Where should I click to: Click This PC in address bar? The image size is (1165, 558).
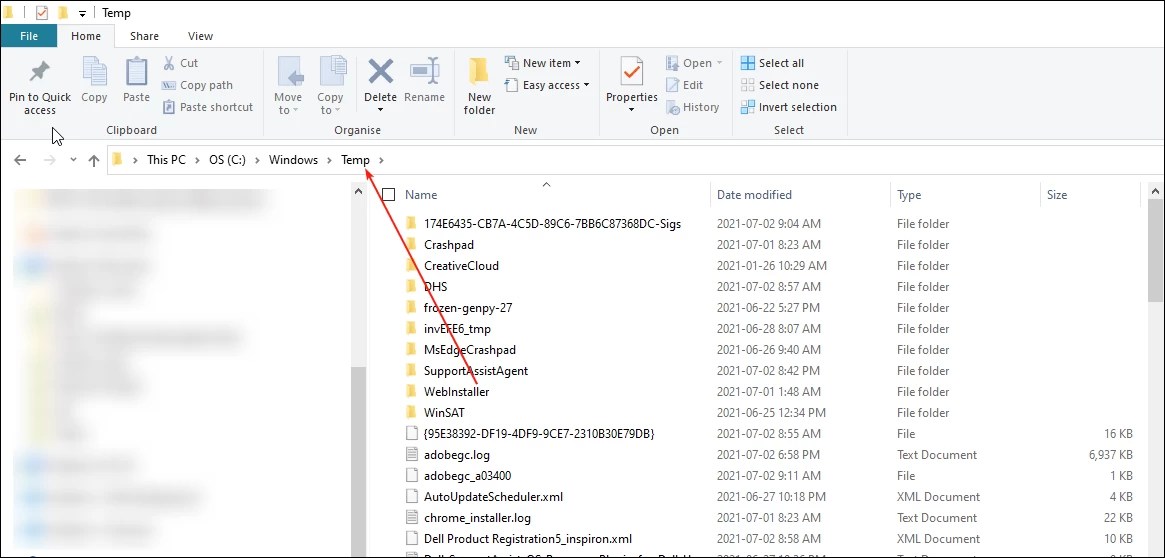tap(166, 160)
